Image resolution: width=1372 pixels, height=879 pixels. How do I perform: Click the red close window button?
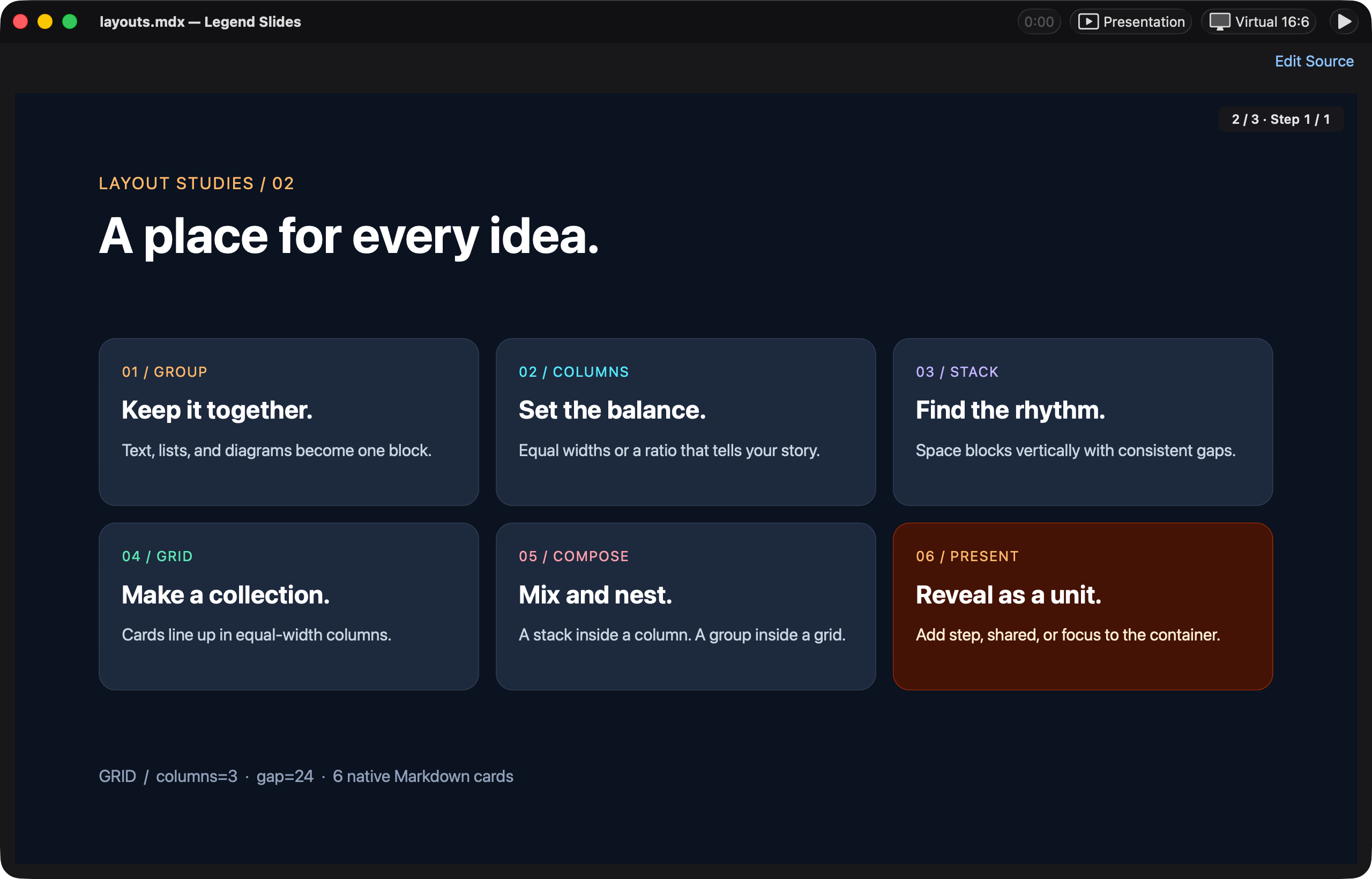coord(20,21)
